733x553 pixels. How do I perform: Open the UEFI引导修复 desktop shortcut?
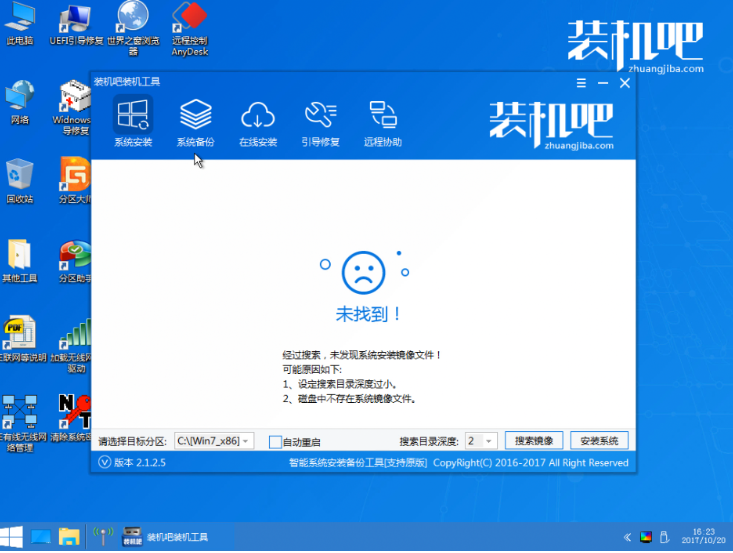(74, 25)
